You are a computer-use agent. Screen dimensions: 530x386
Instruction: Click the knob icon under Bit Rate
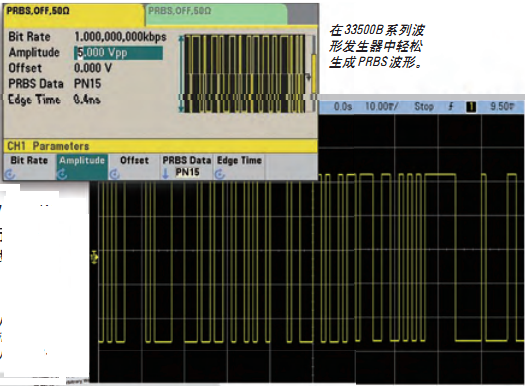click(10, 174)
